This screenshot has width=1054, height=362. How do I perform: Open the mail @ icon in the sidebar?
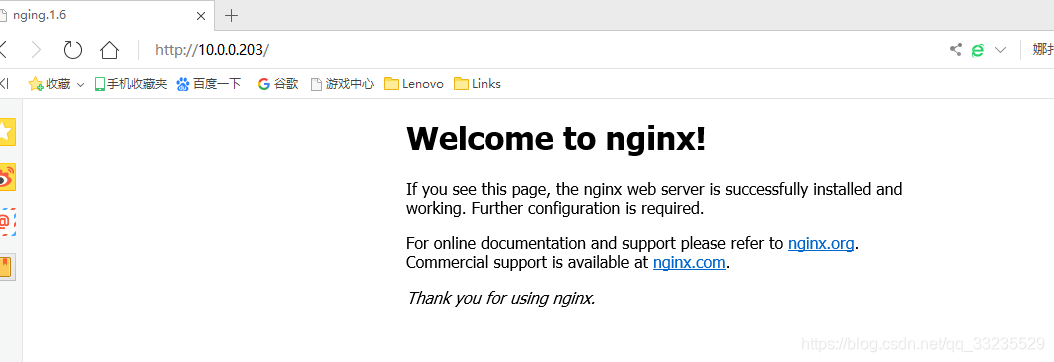pos(7,222)
